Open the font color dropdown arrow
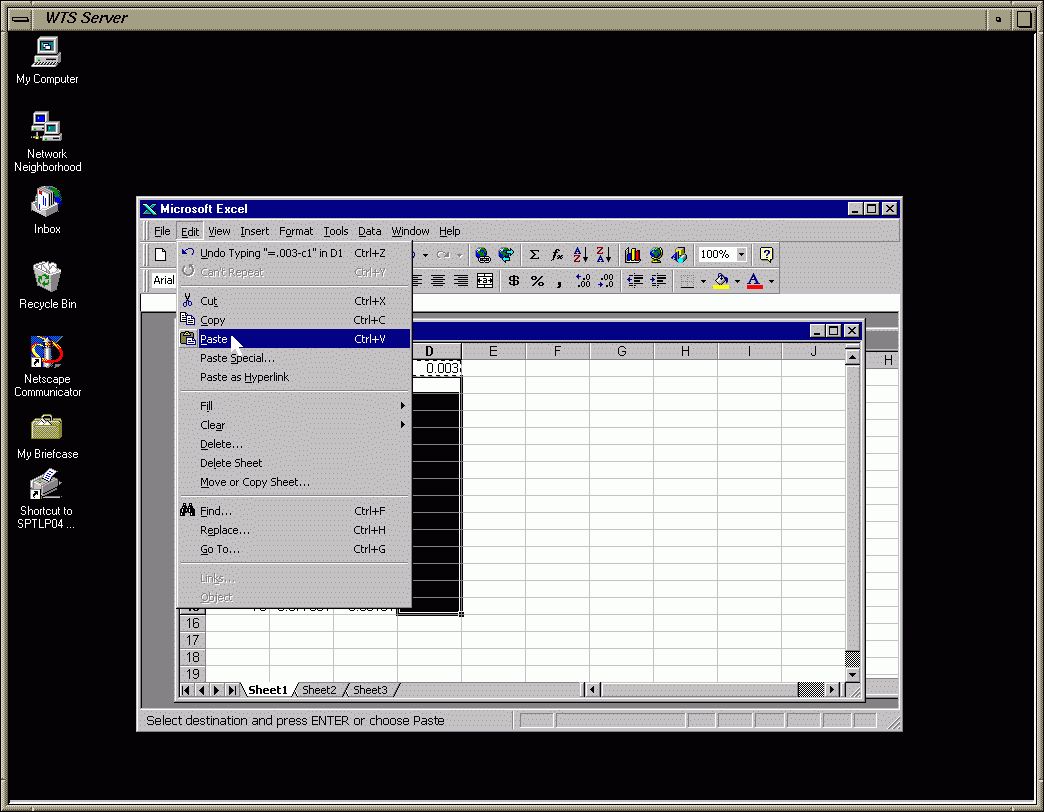The height and width of the screenshot is (812, 1044). (771, 282)
